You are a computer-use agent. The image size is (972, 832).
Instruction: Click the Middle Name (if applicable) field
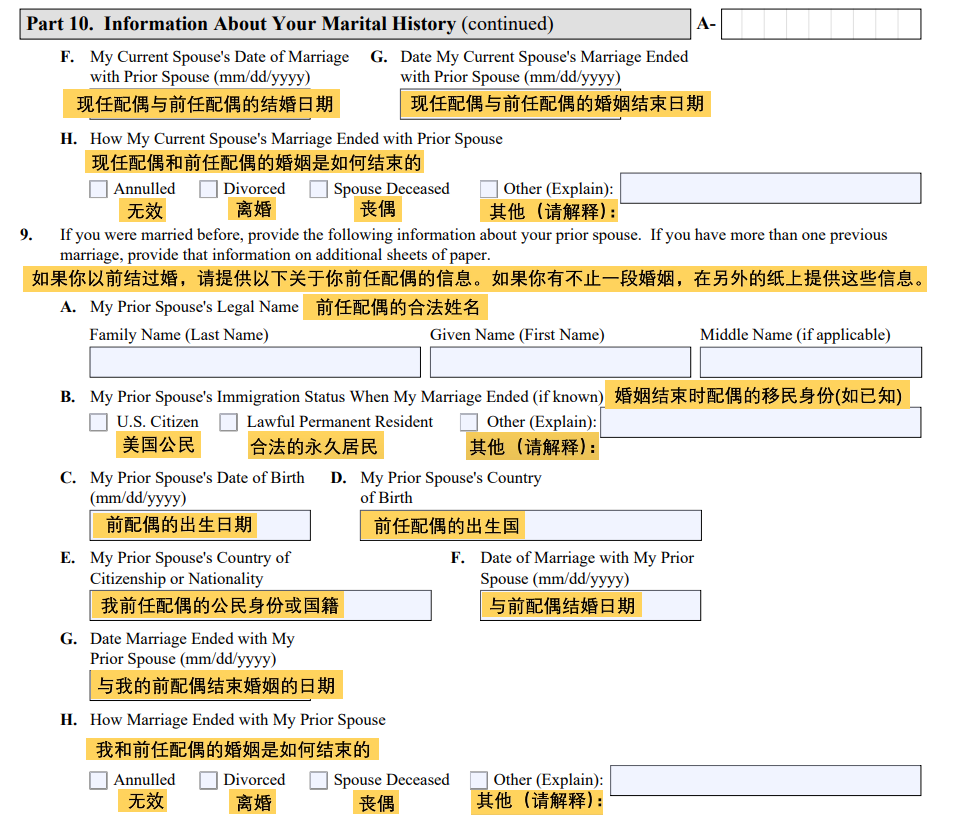(810, 362)
